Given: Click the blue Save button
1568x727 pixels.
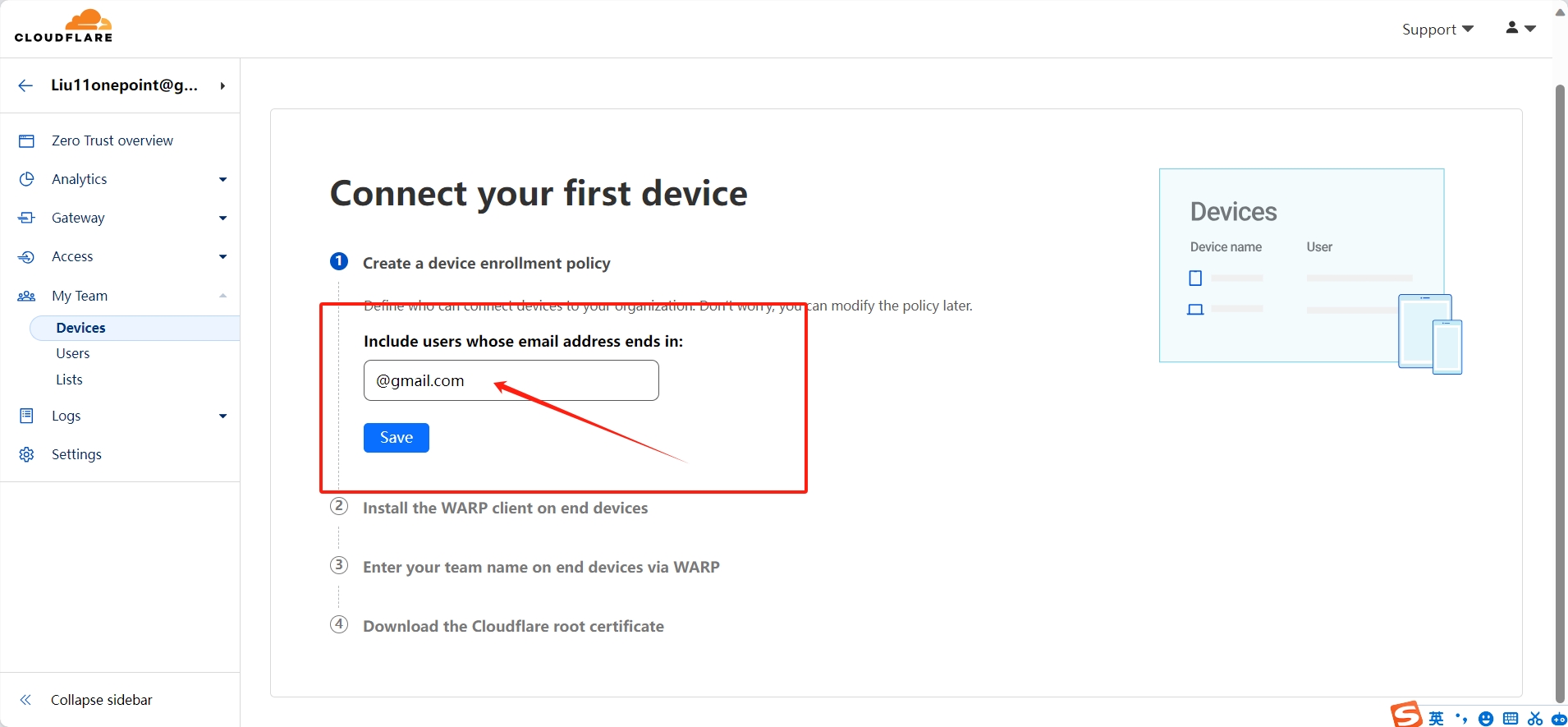Looking at the screenshot, I should 397,438.
